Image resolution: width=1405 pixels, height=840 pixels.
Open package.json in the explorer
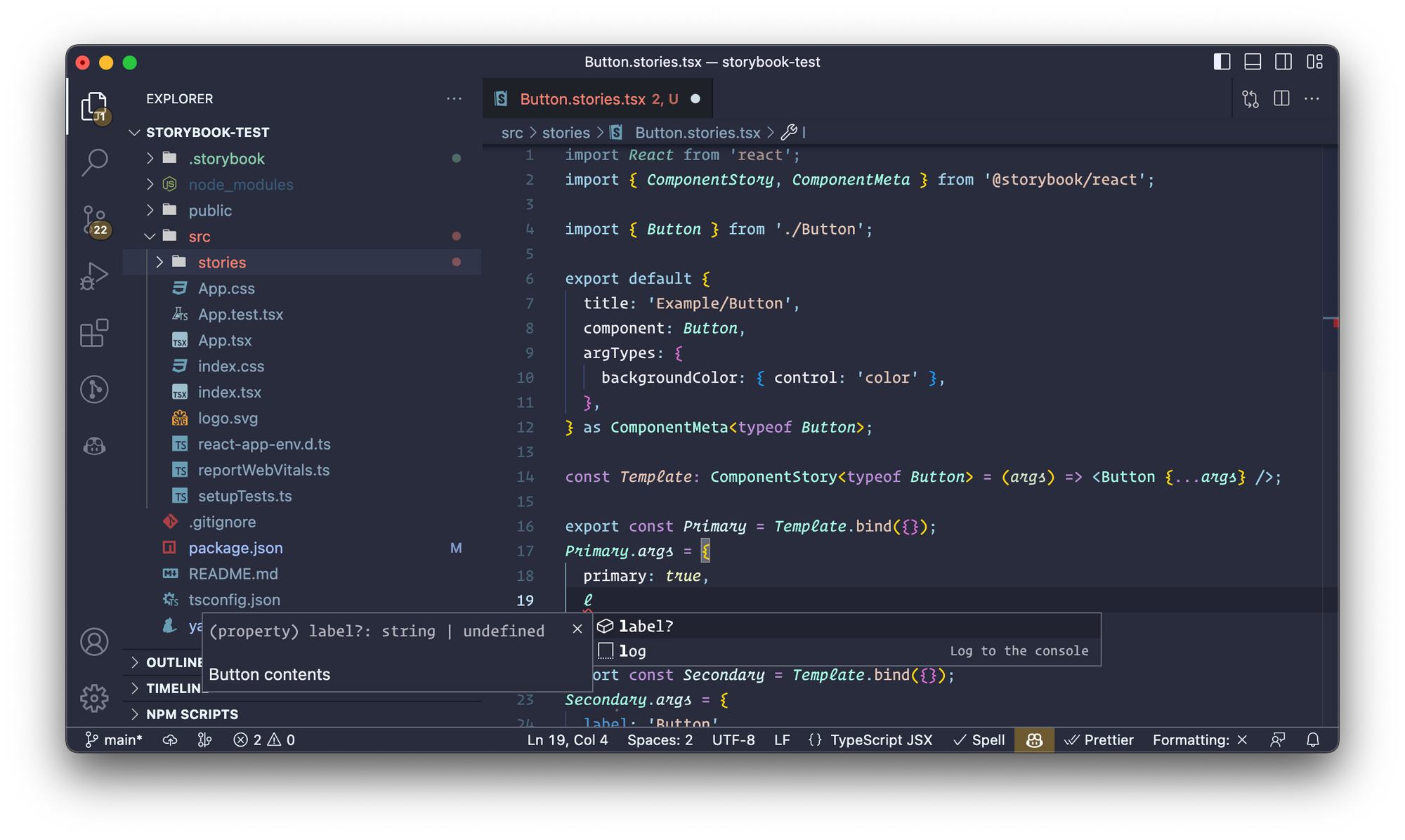pyautogui.click(x=235, y=548)
